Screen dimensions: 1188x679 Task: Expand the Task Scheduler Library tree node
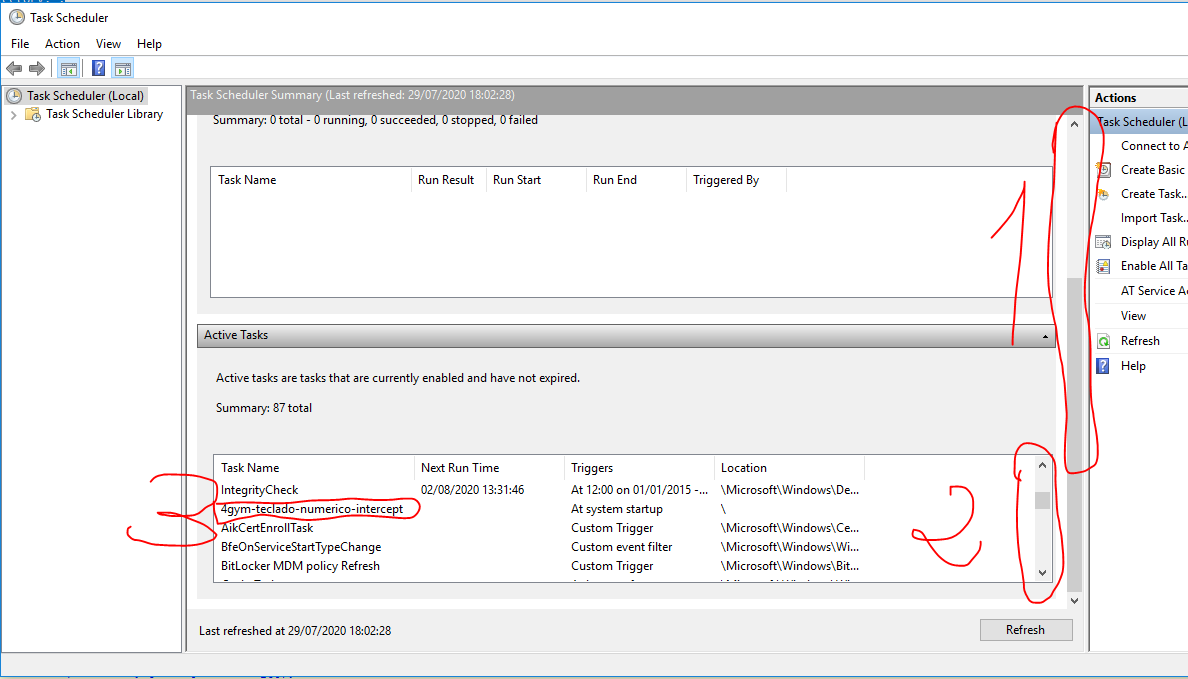14,114
